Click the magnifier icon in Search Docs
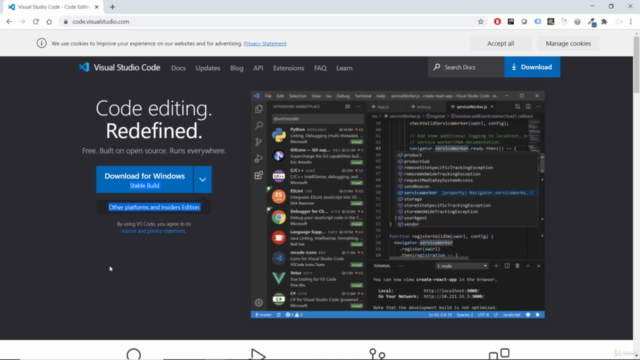Image resolution: width=640 pixels, height=360 pixels. pyautogui.click(x=437, y=67)
